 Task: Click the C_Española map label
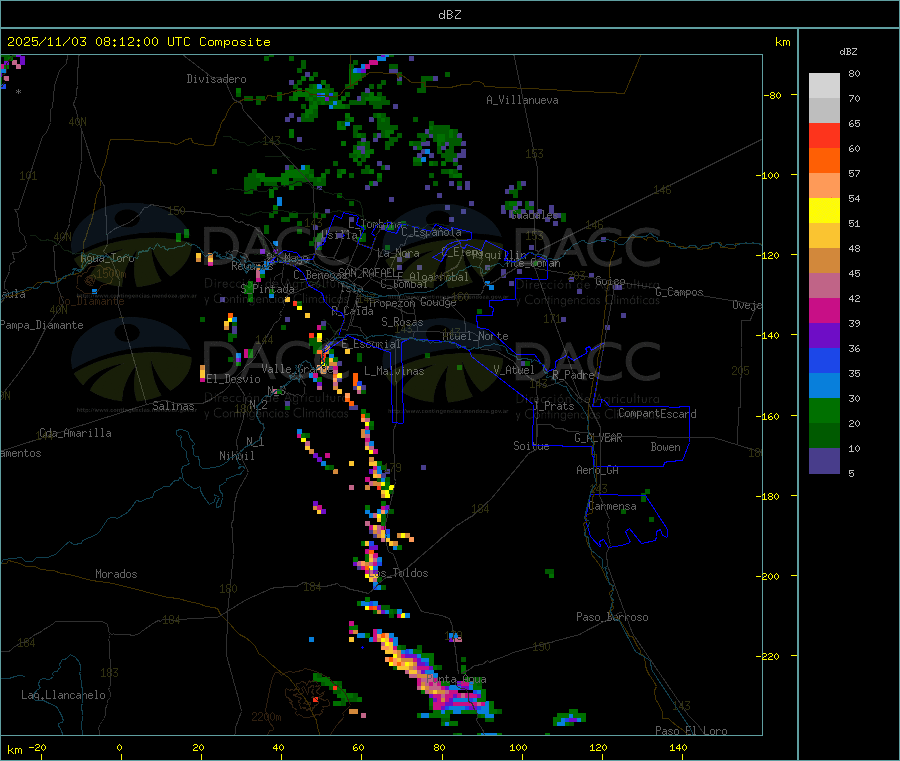coord(432,232)
